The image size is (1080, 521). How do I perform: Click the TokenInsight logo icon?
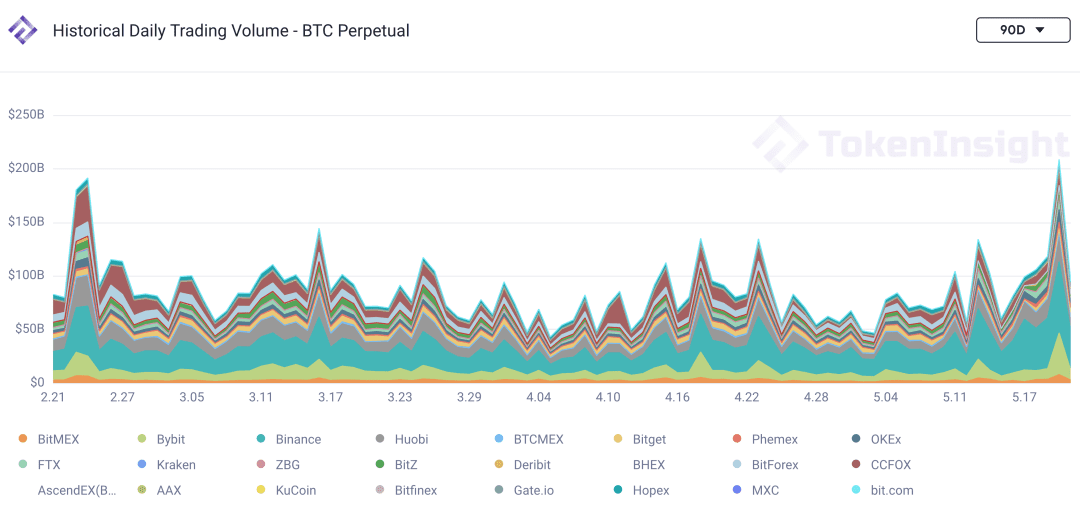[x=23, y=30]
